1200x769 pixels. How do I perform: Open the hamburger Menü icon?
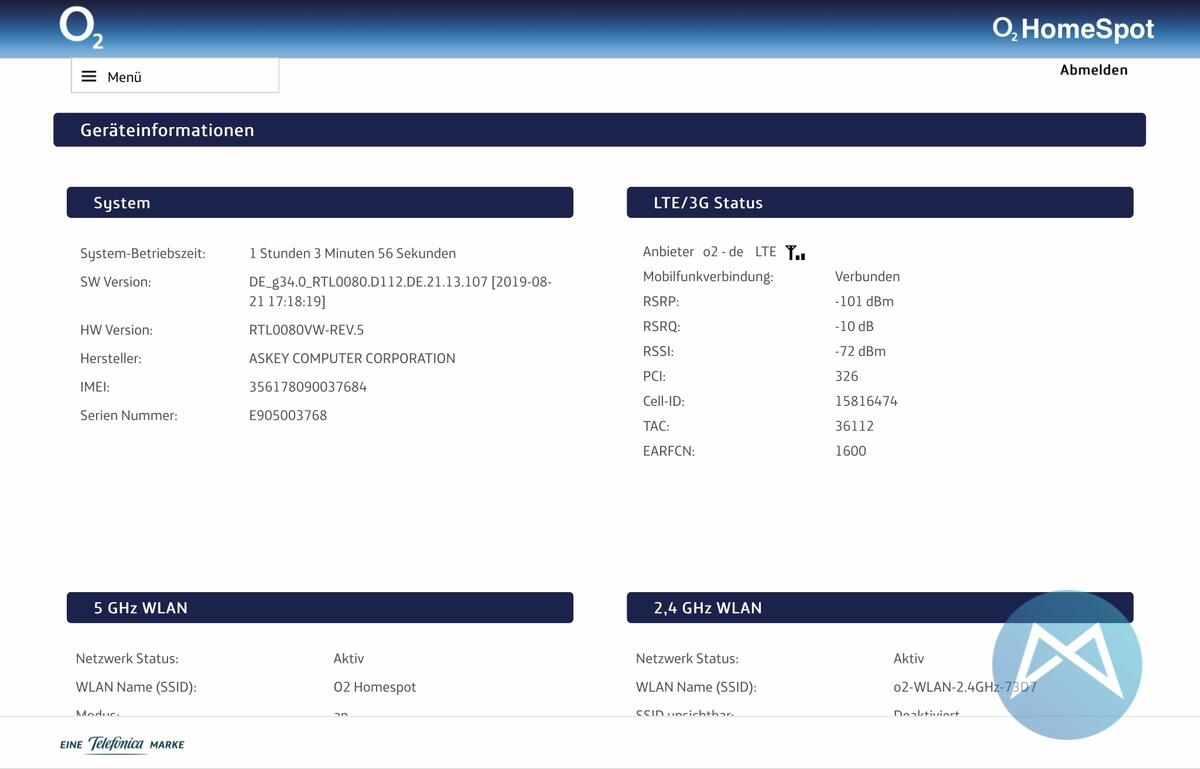89,77
